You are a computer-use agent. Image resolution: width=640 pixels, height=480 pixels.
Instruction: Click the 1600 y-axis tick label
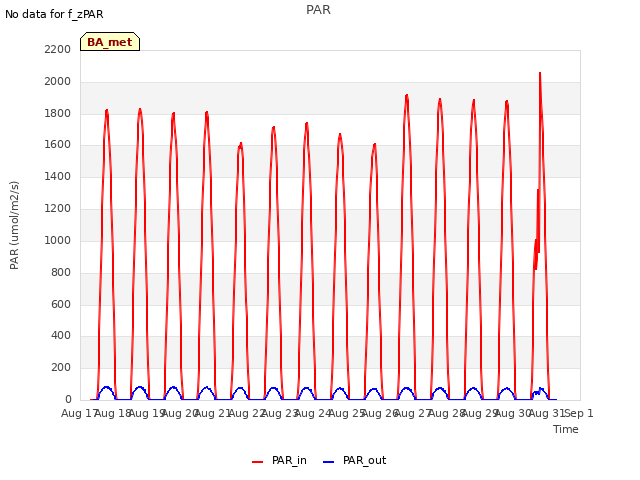pos(58,145)
